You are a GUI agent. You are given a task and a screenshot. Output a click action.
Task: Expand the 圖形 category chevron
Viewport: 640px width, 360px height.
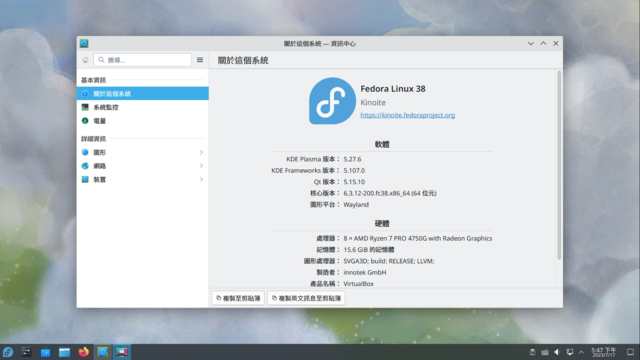201,152
